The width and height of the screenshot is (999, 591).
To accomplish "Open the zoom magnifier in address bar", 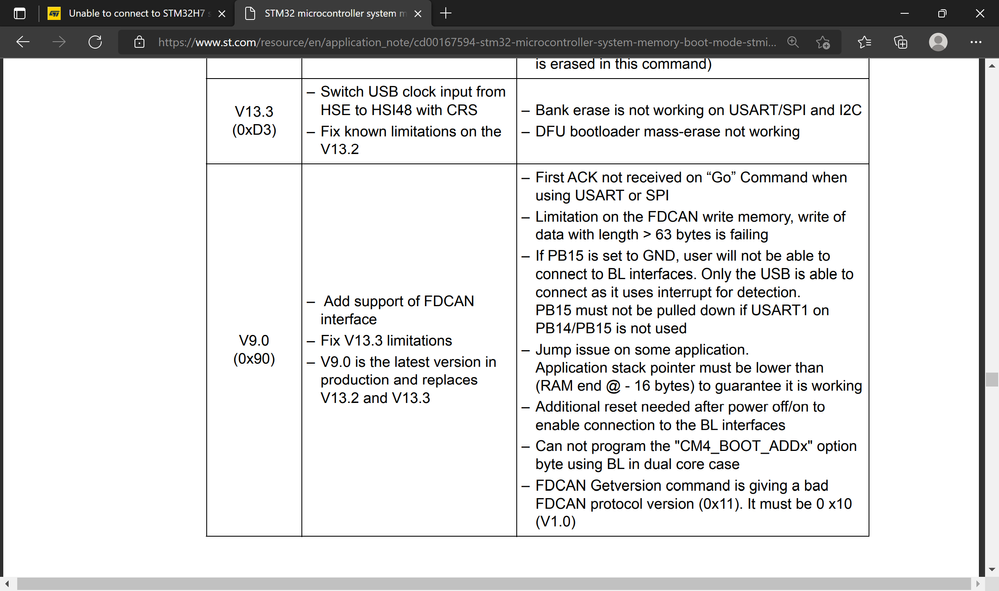I will [x=793, y=42].
